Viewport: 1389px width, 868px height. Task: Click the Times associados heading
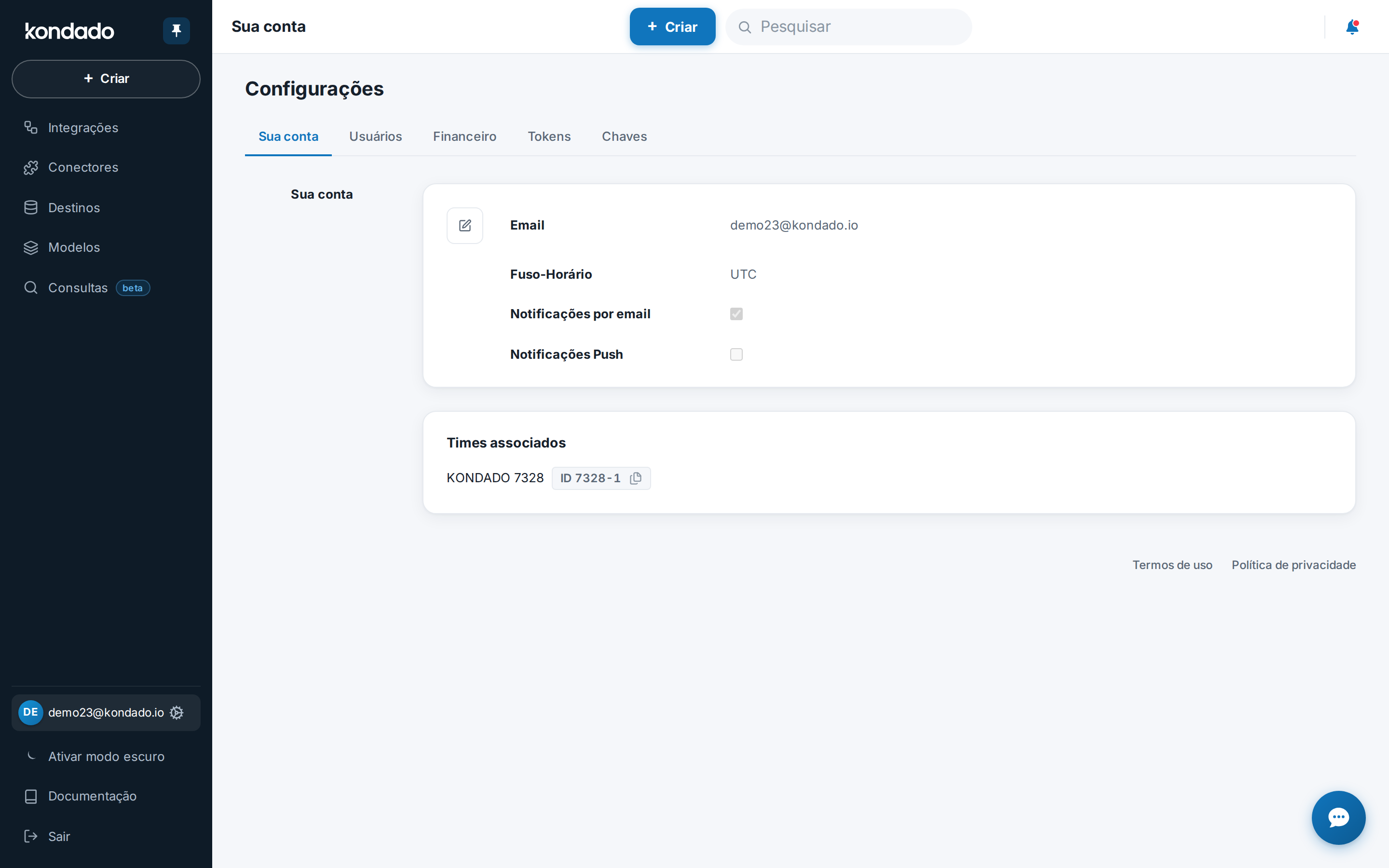506,443
